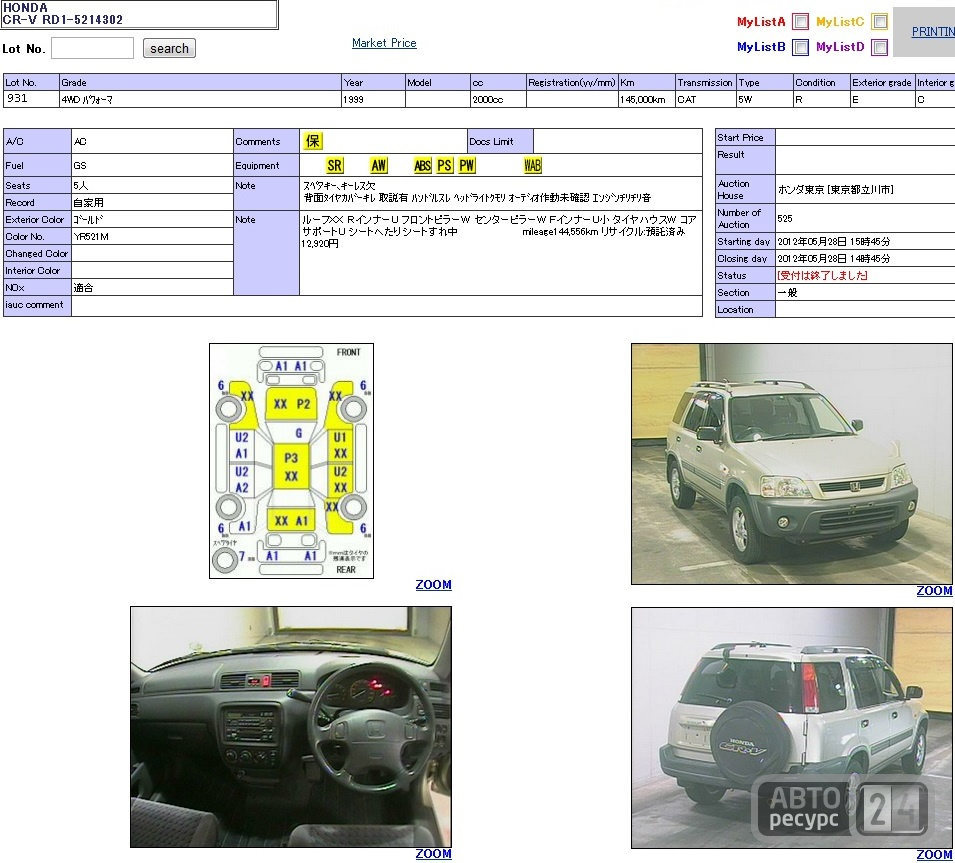Click the 145,000km mileage cell
Image resolution: width=955 pixels, height=863 pixels.
647,99
